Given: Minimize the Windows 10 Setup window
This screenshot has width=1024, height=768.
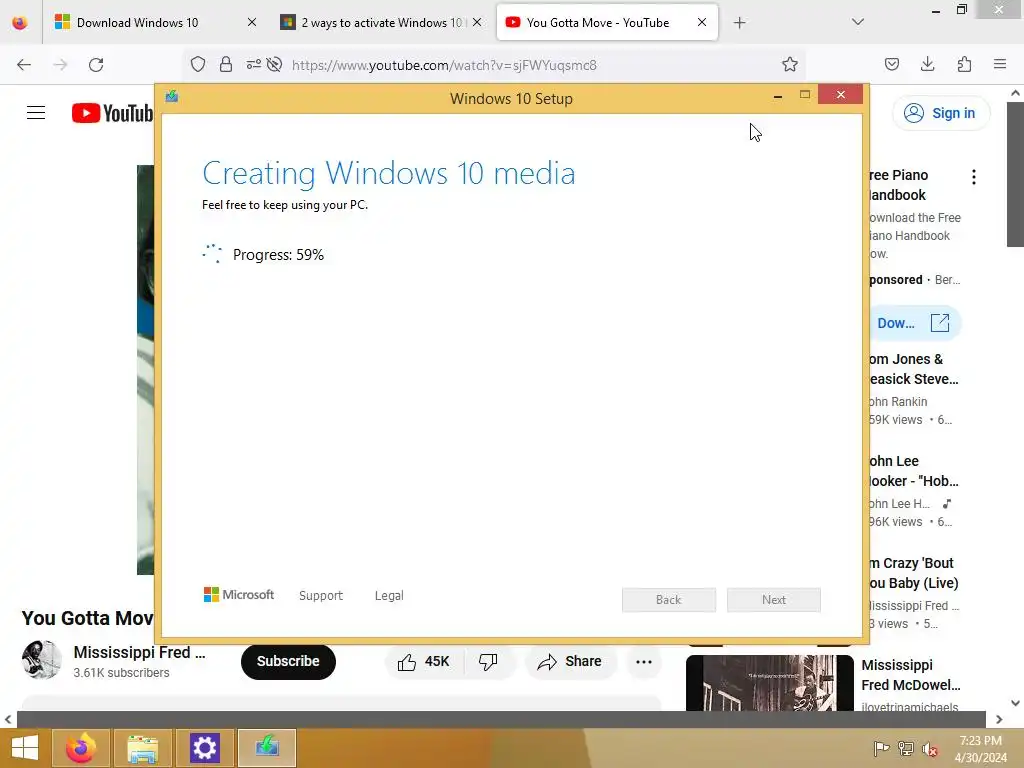Looking at the screenshot, I should 778,96.
